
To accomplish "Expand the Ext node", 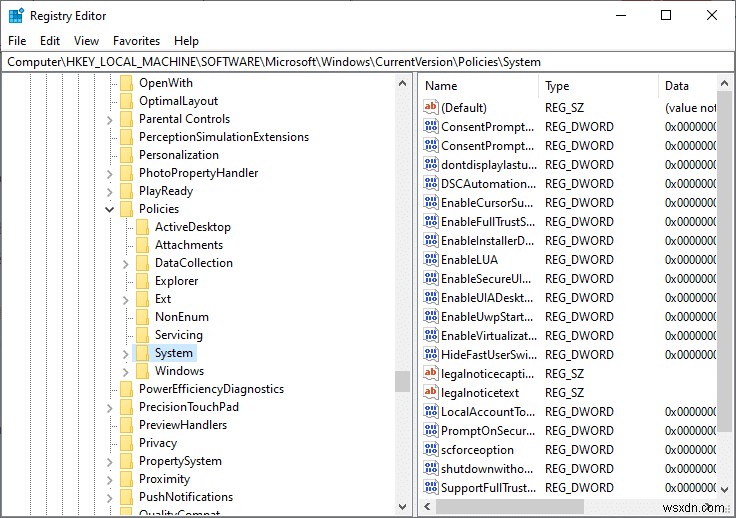I will coord(125,300).
